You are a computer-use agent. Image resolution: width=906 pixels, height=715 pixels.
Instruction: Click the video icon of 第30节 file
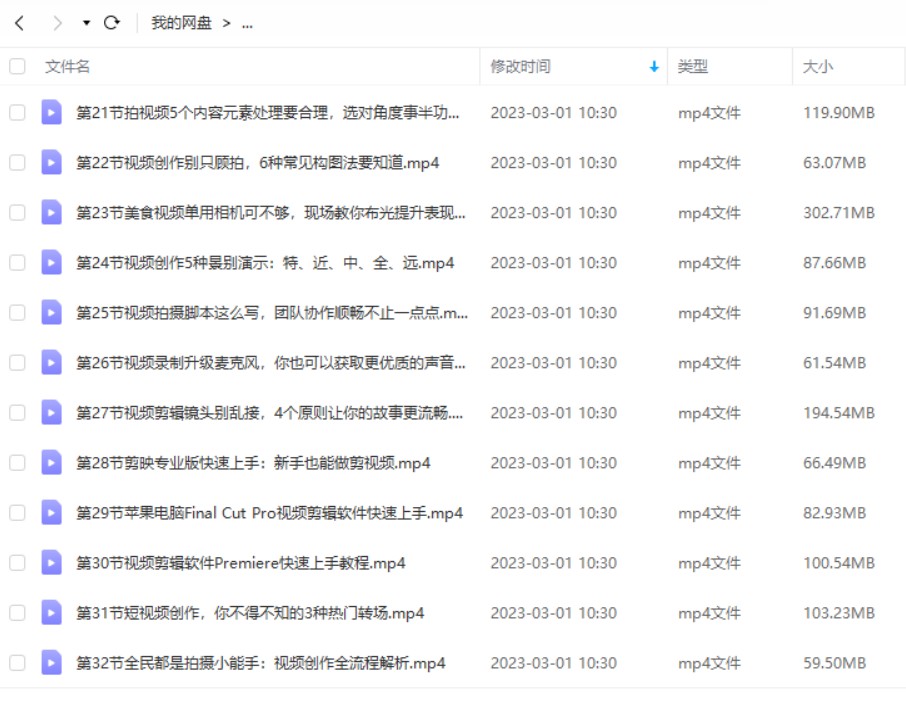pyautogui.click(x=51, y=562)
